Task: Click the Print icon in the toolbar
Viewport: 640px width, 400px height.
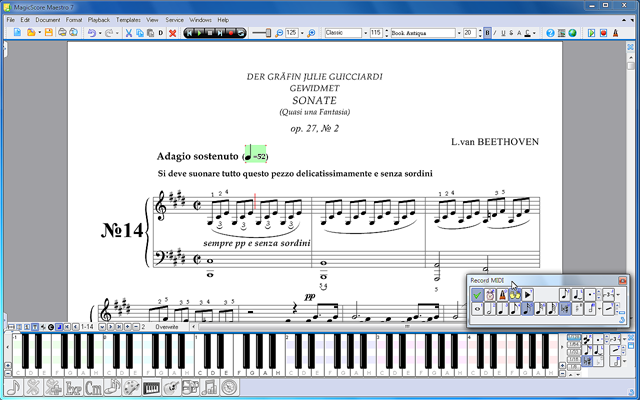Action: pyautogui.click(x=62, y=33)
